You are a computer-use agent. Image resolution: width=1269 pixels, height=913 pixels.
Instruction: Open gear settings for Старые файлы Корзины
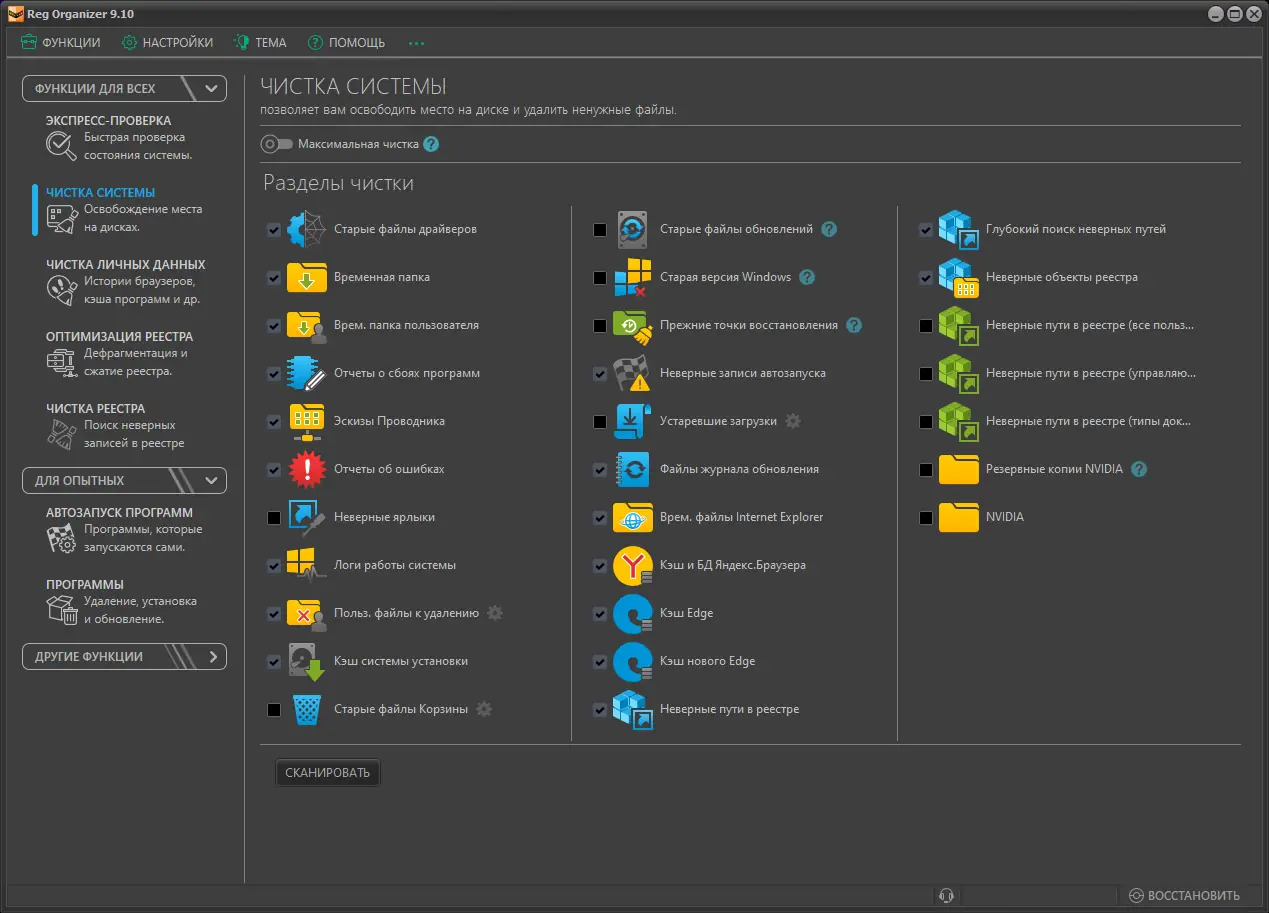coord(484,709)
